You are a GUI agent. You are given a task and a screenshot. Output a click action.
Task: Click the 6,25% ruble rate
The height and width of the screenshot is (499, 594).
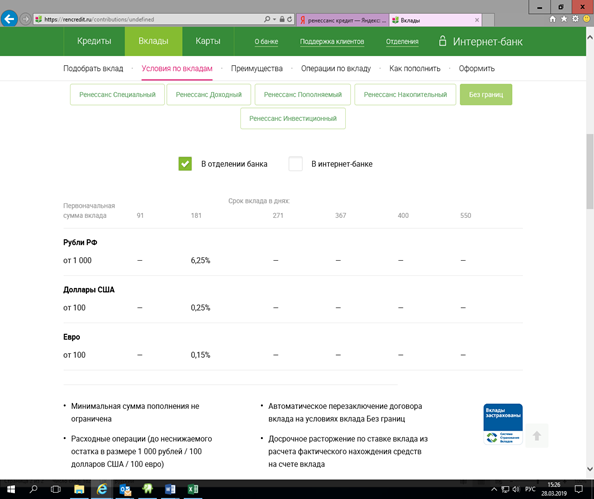[200, 260]
